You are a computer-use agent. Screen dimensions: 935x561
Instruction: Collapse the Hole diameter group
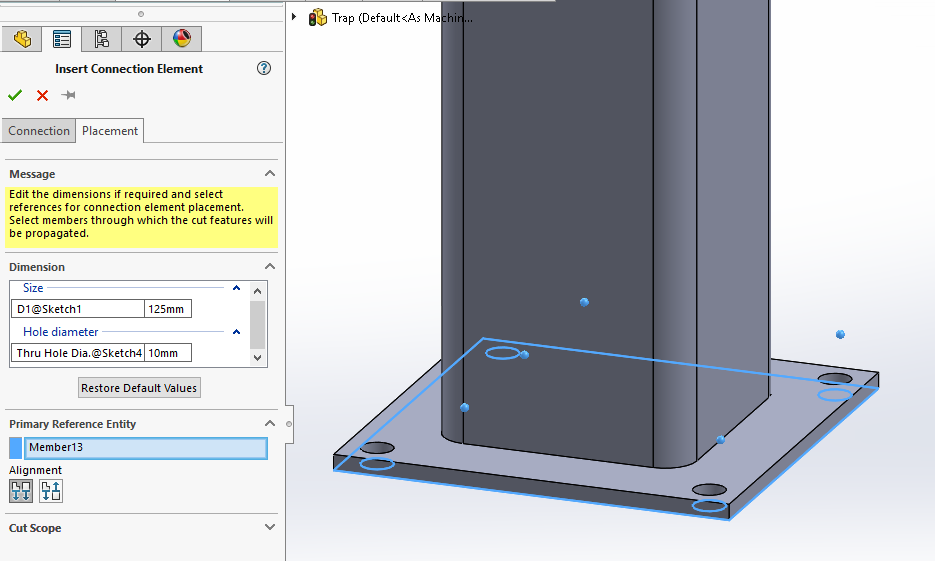pos(236,332)
